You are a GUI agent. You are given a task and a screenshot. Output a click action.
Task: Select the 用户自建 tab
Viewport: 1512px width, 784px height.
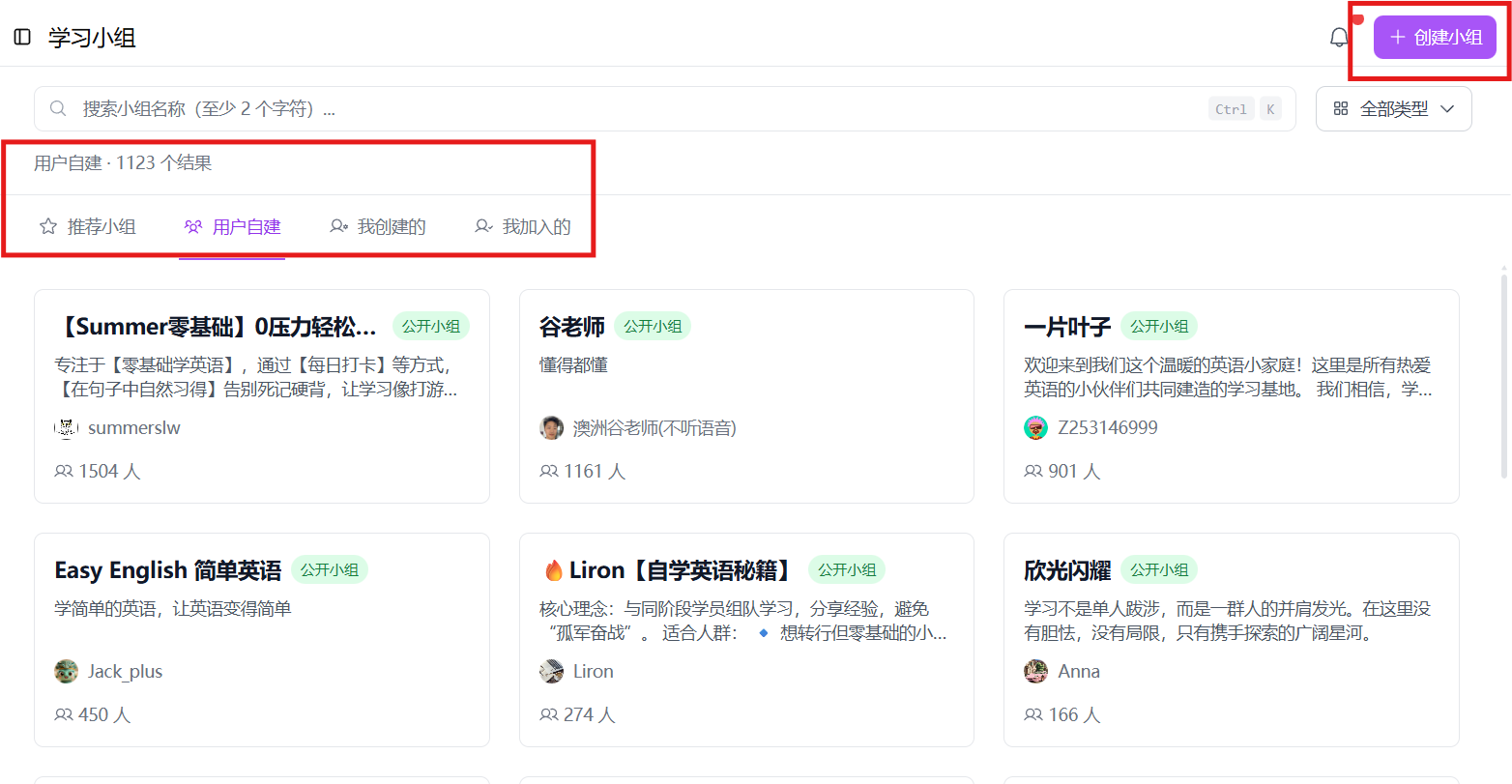(232, 227)
